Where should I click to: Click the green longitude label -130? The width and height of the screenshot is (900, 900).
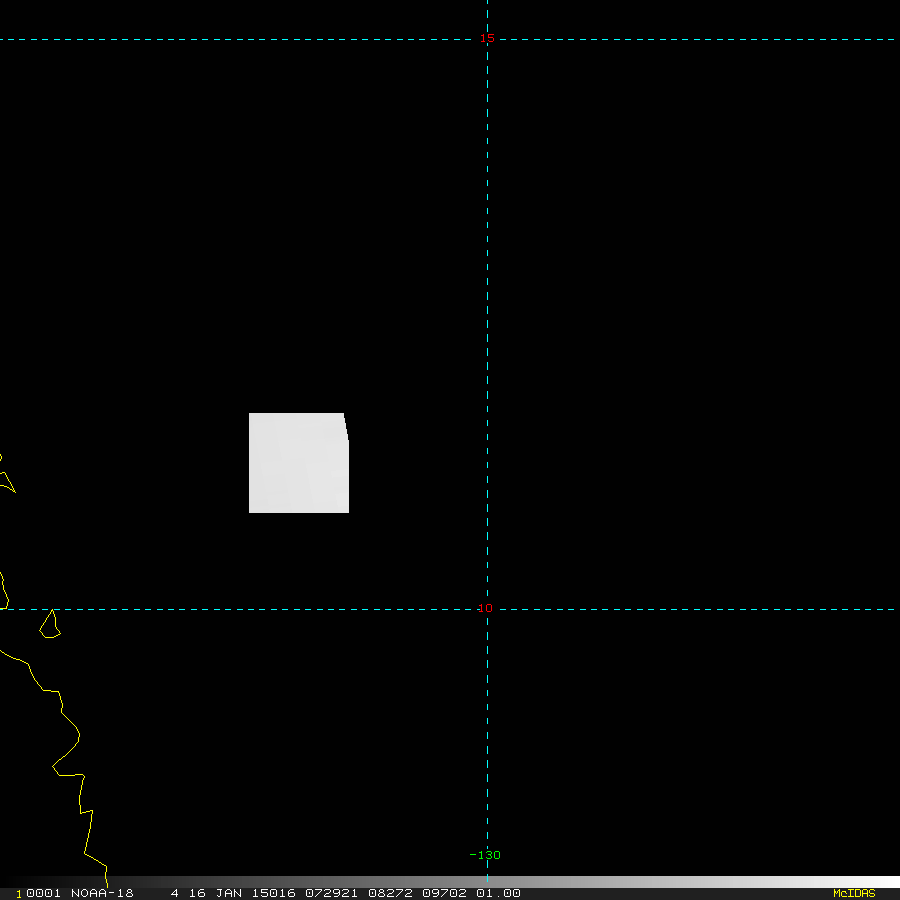[x=485, y=855]
